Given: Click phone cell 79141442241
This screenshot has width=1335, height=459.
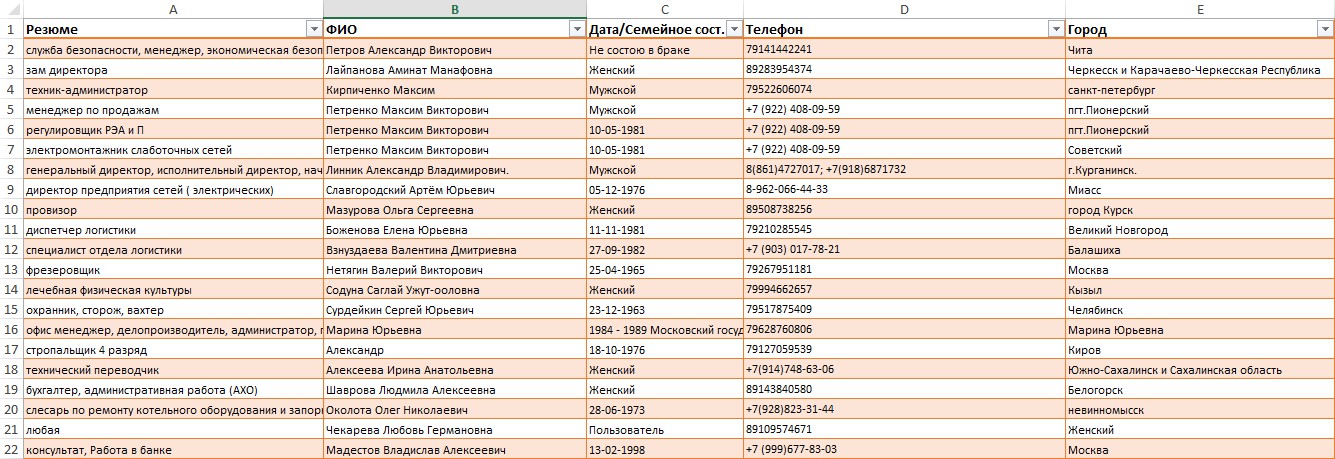Looking at the screenshot, I should point(904,49).
